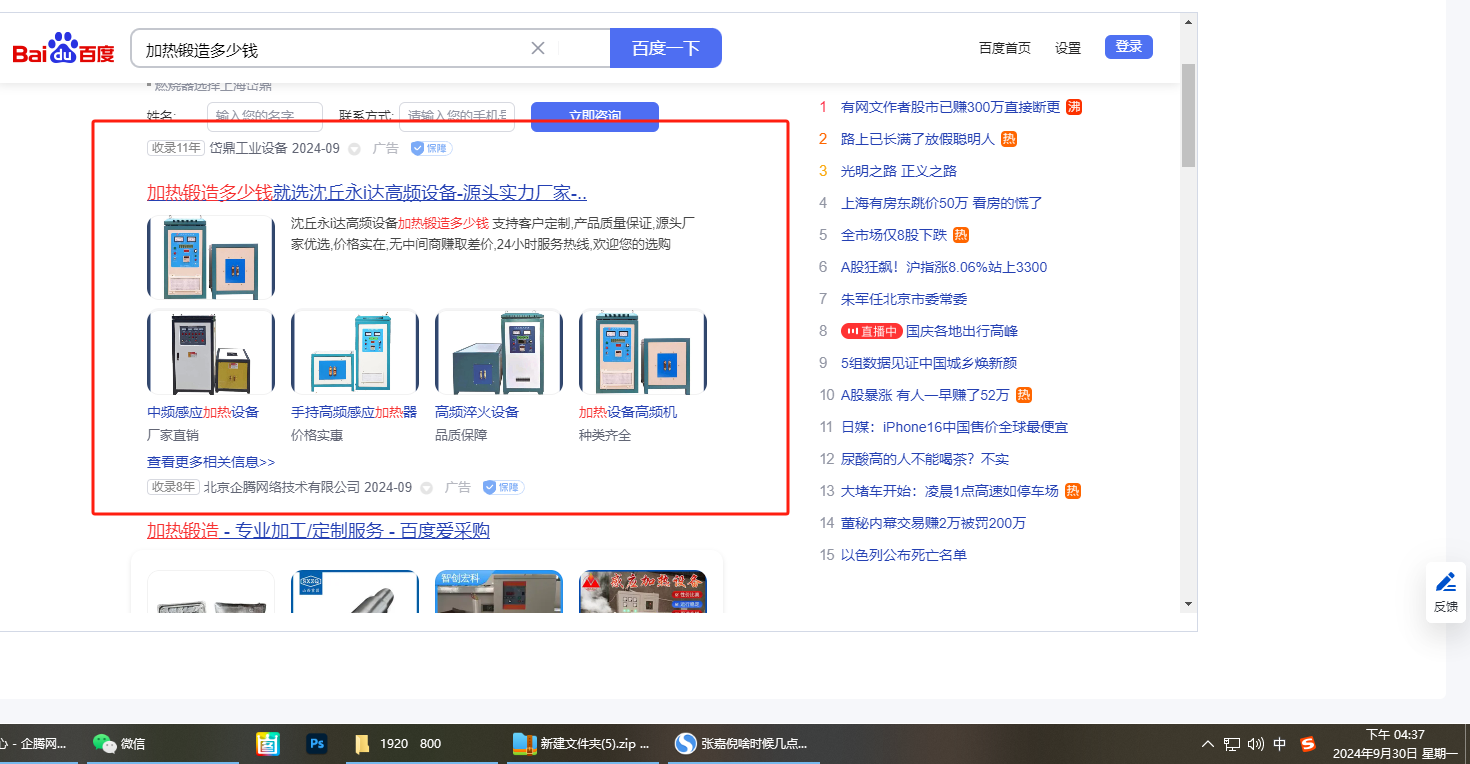Clear the search box with the X icon
Screen dimensions: 1470x764
click(x=538, y=48)
